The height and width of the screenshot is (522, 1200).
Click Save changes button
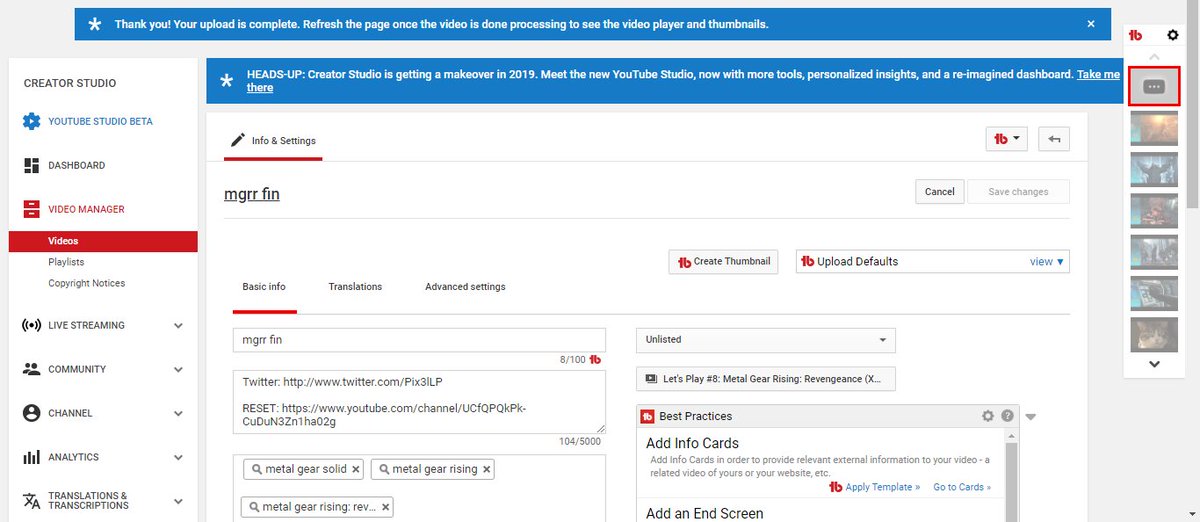[x=1018, y=191]
